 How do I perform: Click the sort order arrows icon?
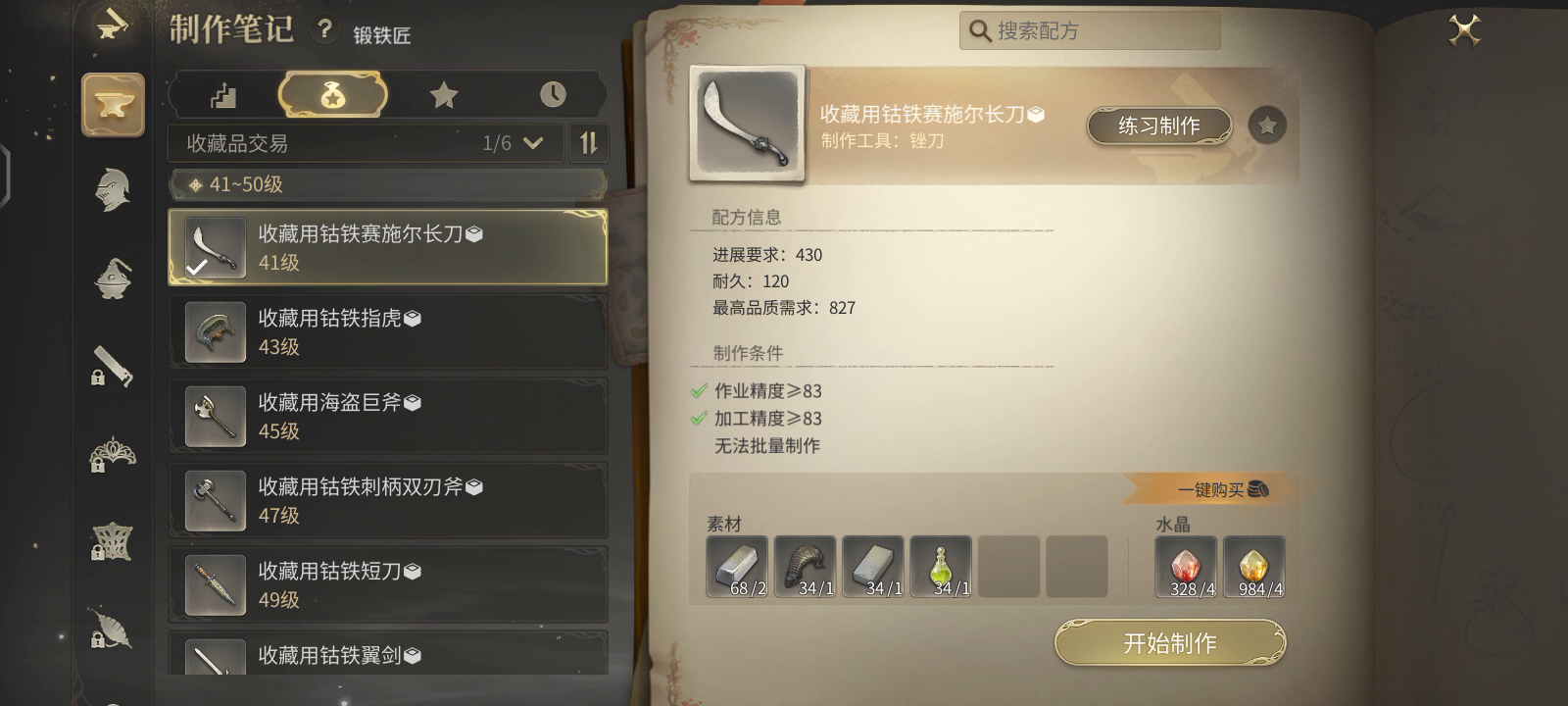click(588, 143)
